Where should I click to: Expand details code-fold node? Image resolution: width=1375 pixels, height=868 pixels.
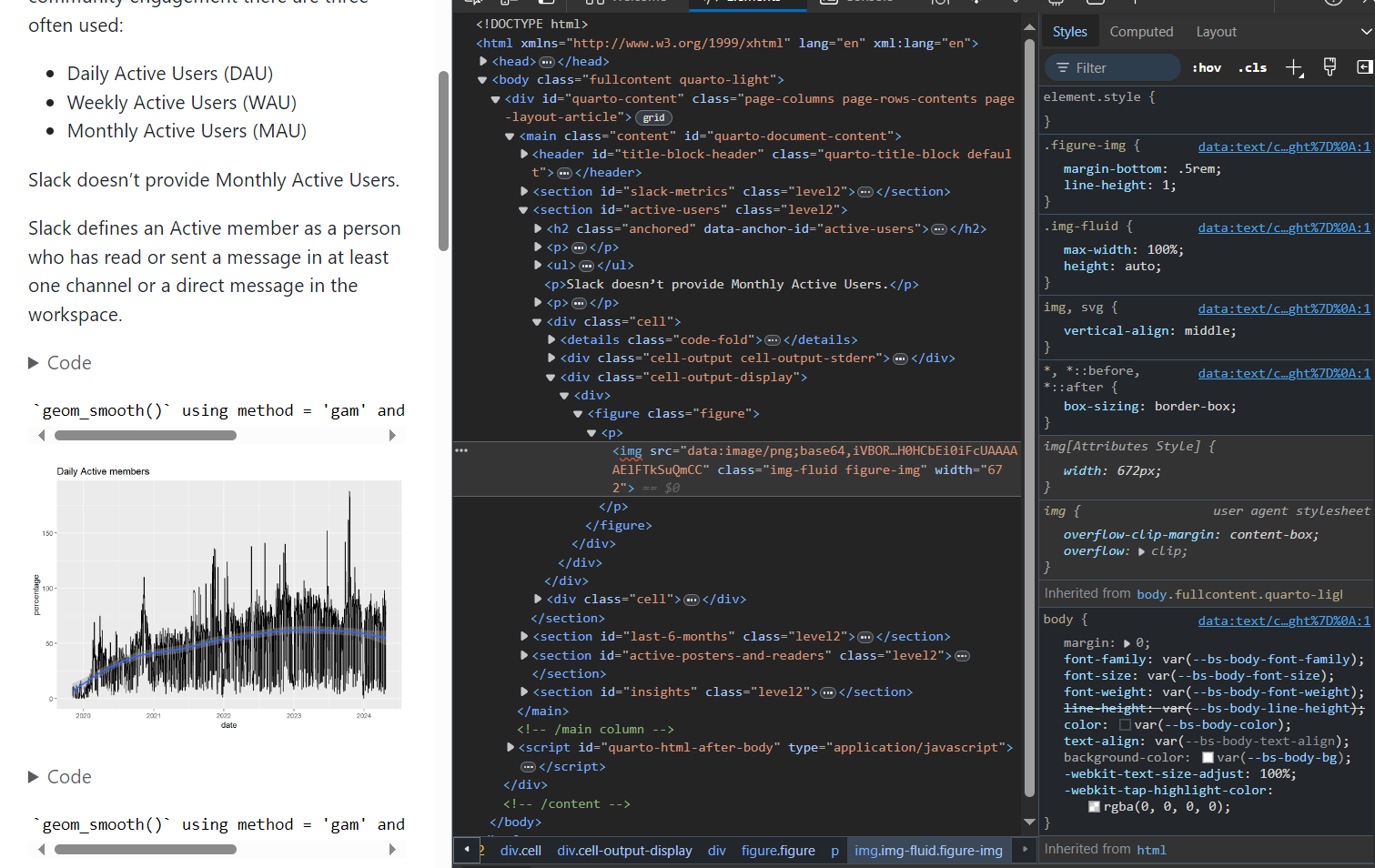[x=551, y=339]
